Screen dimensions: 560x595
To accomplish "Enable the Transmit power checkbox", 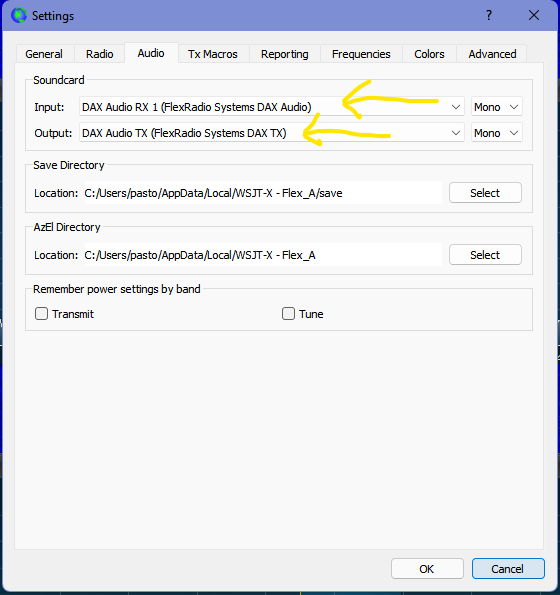I will coord(41,314).
